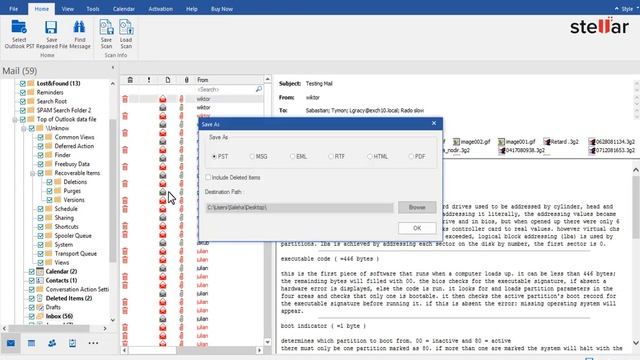This screenshot has width=640, height=360.
Task: Open the Activation ribbon tab
Action: tap(160, 9)
